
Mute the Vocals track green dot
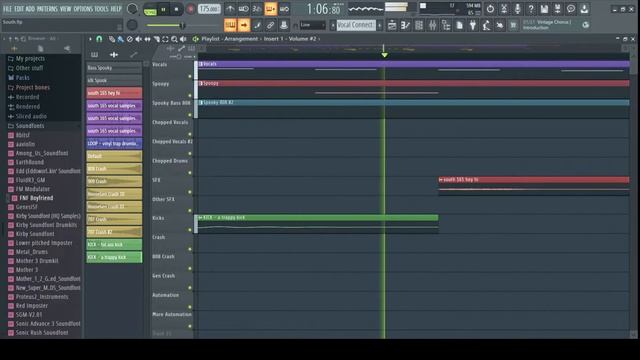coord(190,76)
